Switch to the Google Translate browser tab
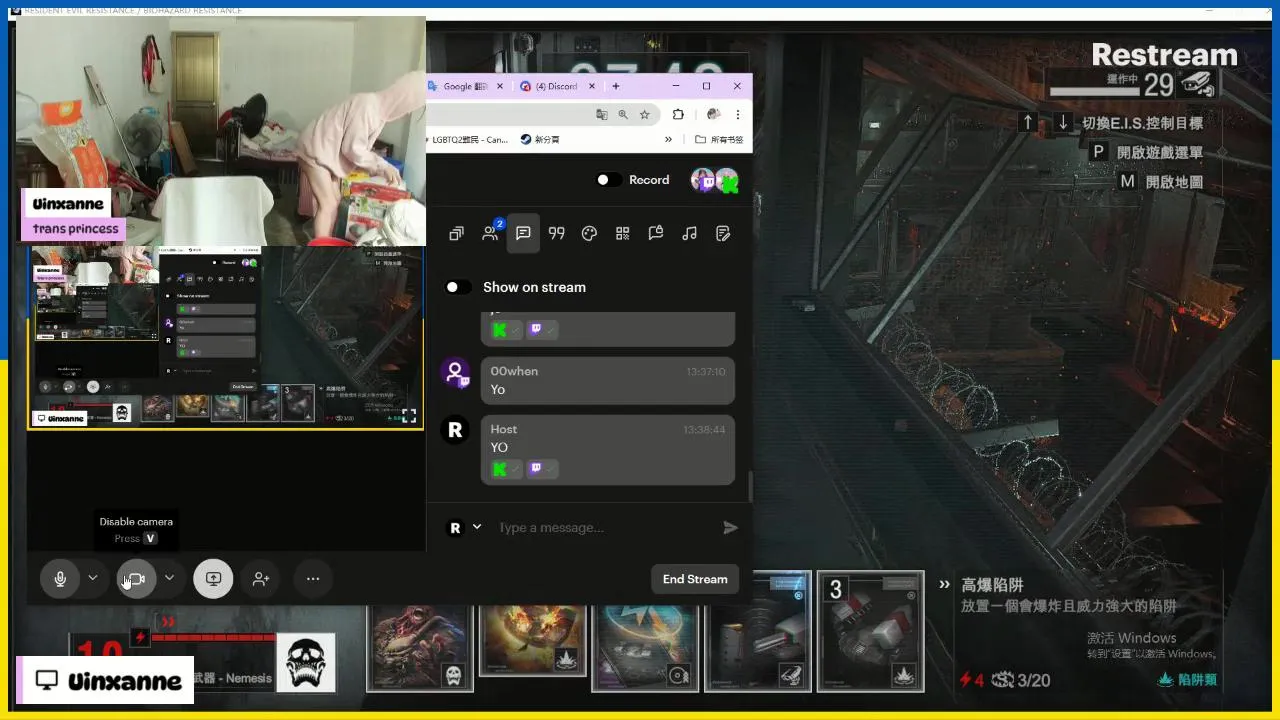 pyautogui.click(x=464, y=86)
